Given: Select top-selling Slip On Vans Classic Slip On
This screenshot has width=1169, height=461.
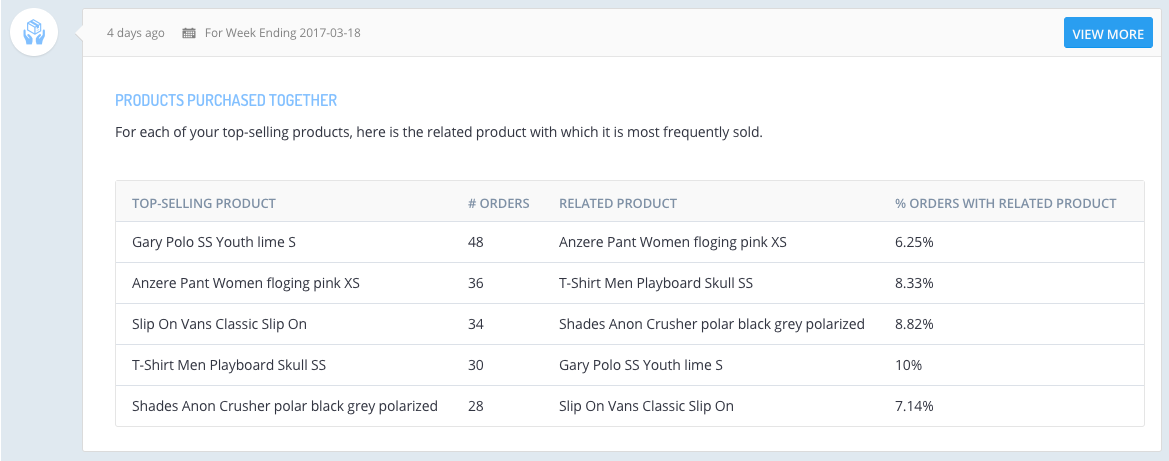Looking at the screenshot, I should coord(219,324).
